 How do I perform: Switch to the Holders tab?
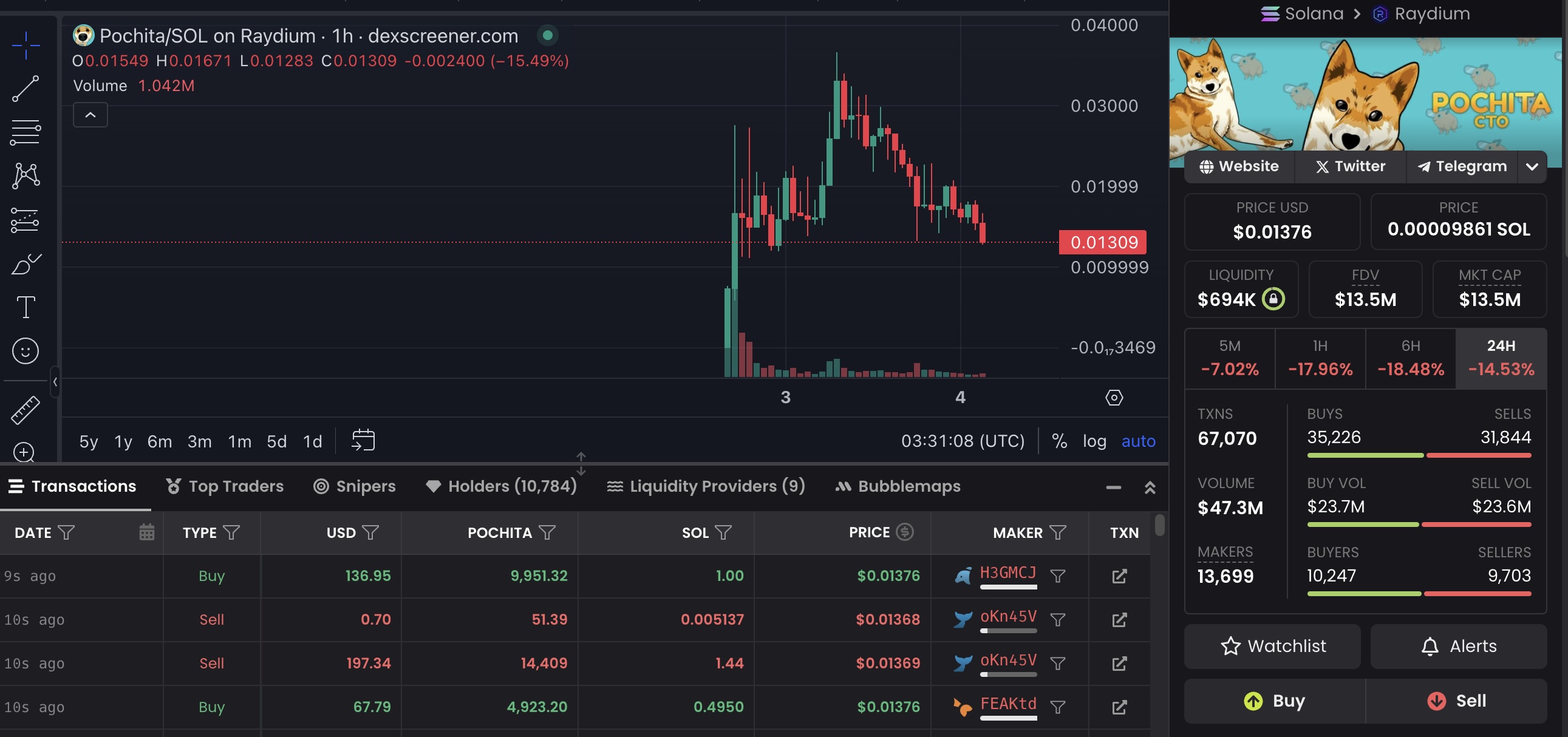(x=501, y=486)
